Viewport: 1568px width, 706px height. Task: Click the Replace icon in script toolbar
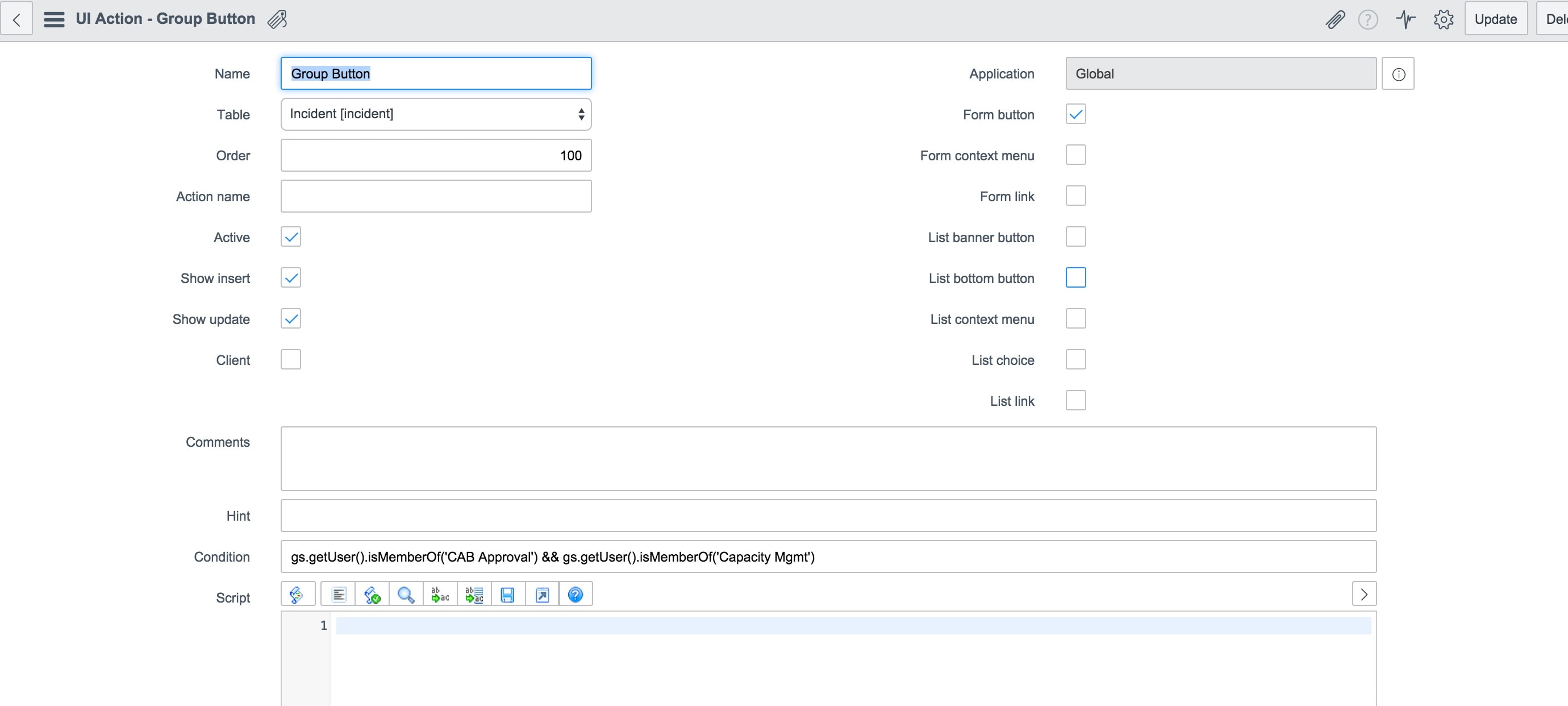click(x=440, y=595)
